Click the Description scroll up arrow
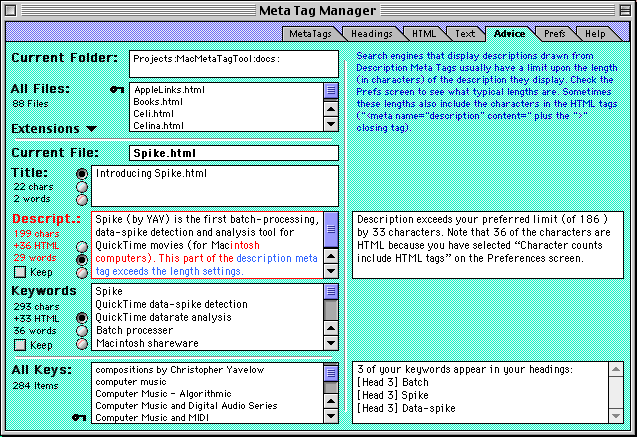 point(331,256)
